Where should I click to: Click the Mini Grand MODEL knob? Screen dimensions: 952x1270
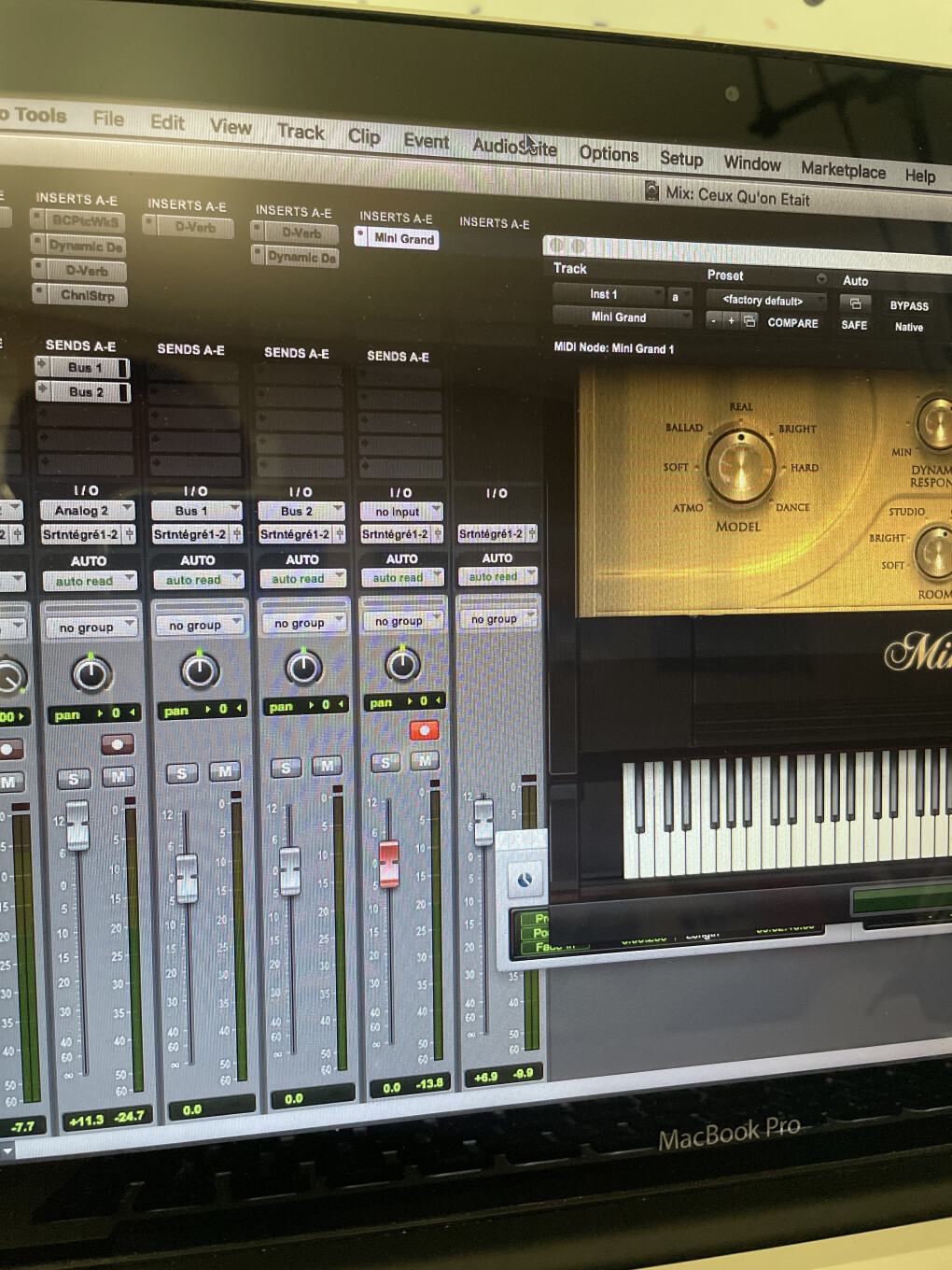[740, 466]
